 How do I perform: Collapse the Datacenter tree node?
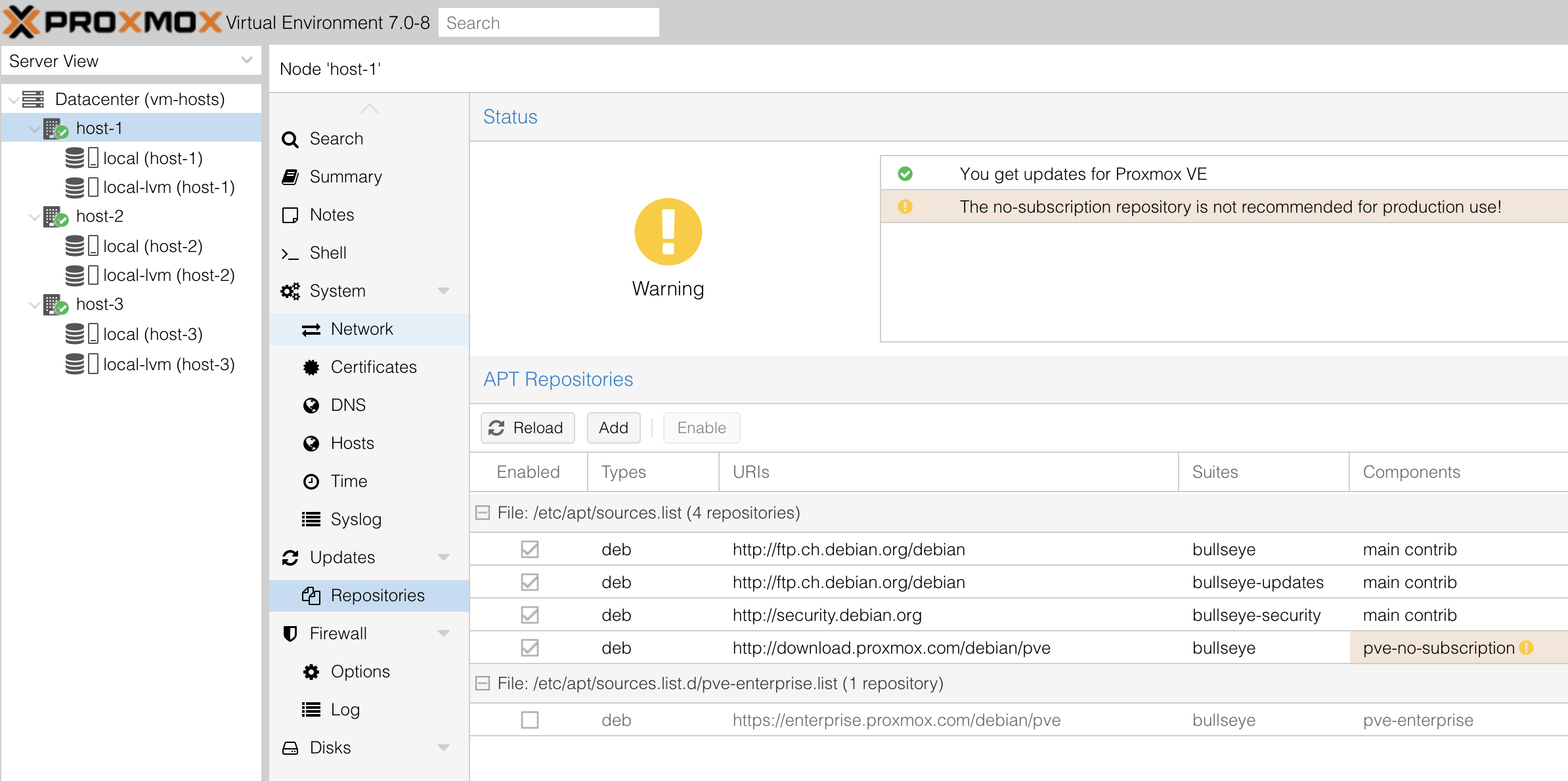click(12, 100)
